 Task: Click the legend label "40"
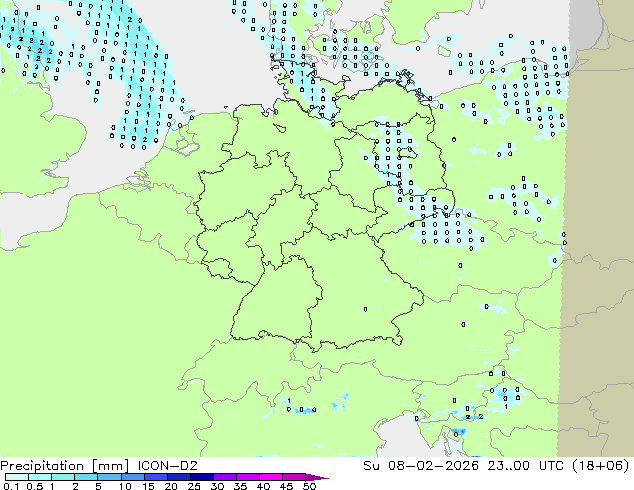point(263,486)
